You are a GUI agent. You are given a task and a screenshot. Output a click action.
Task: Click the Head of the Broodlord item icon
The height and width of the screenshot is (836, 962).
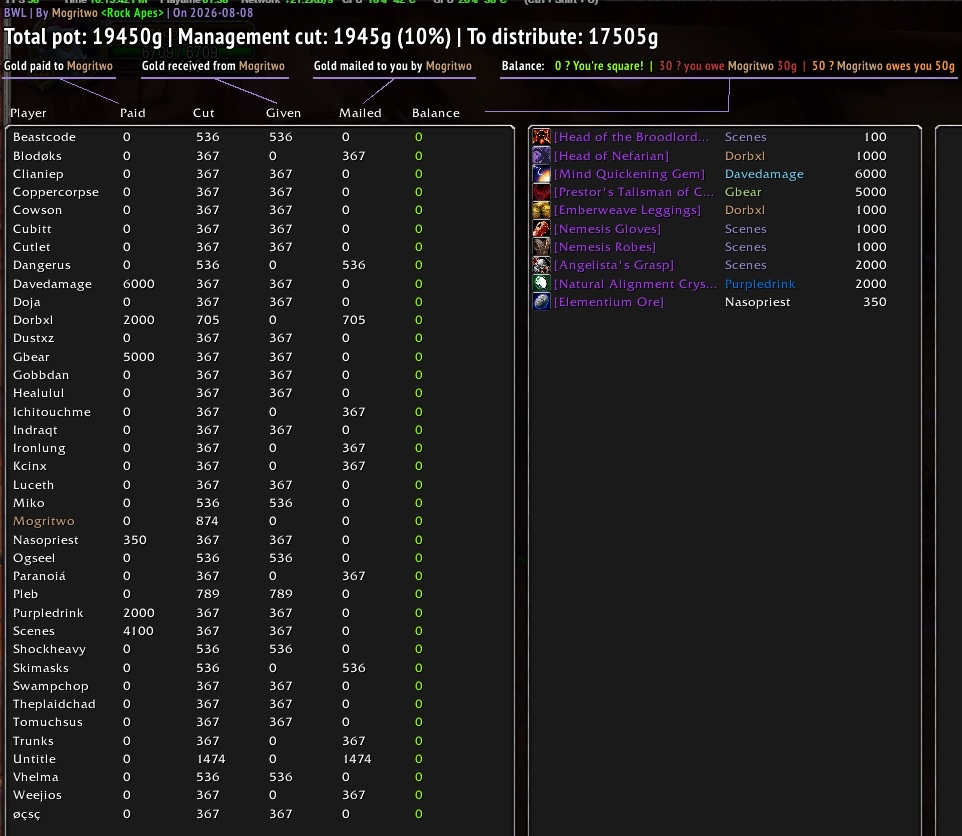[x=541, y=137]
